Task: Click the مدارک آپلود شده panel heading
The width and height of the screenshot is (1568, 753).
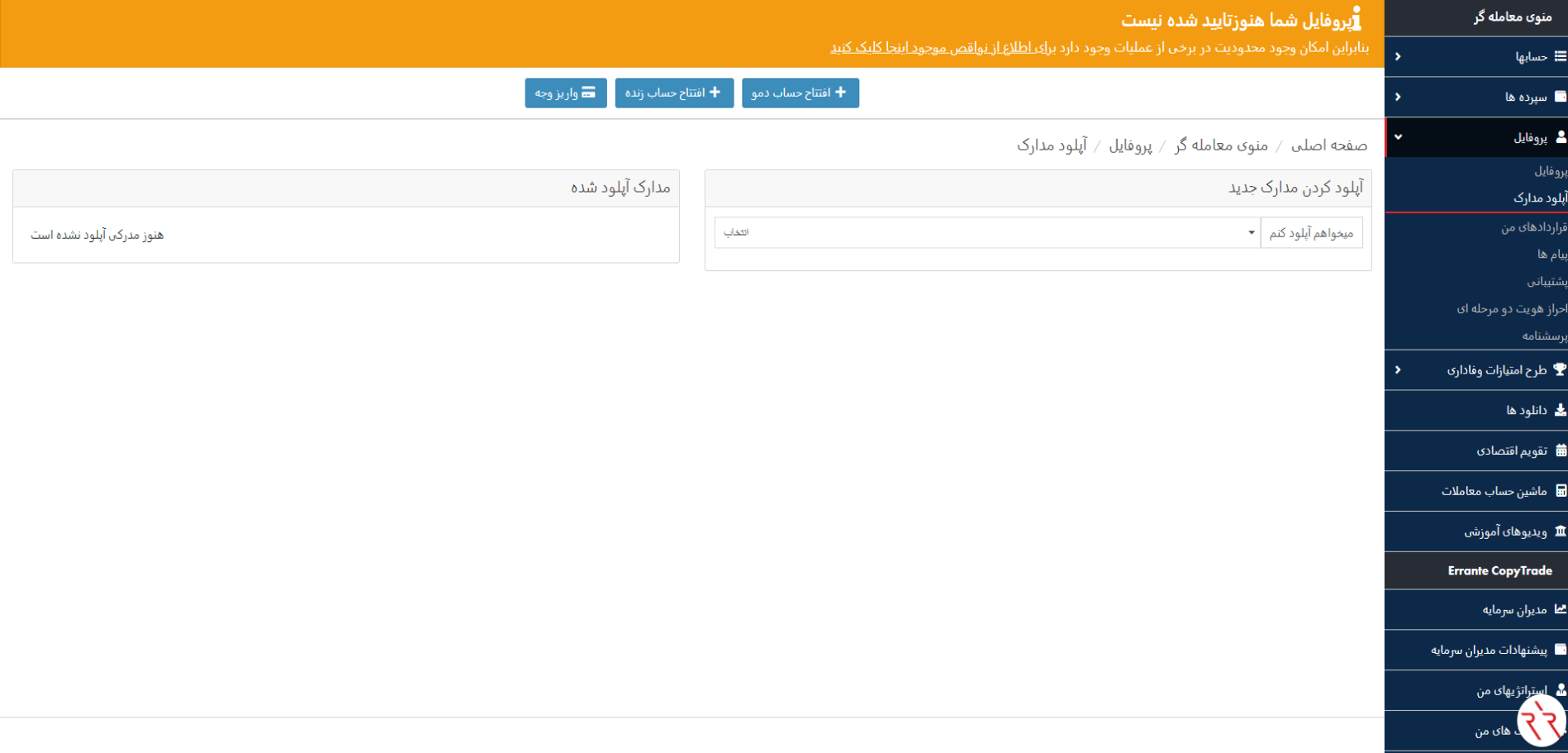Action: [x=620, y=188]
